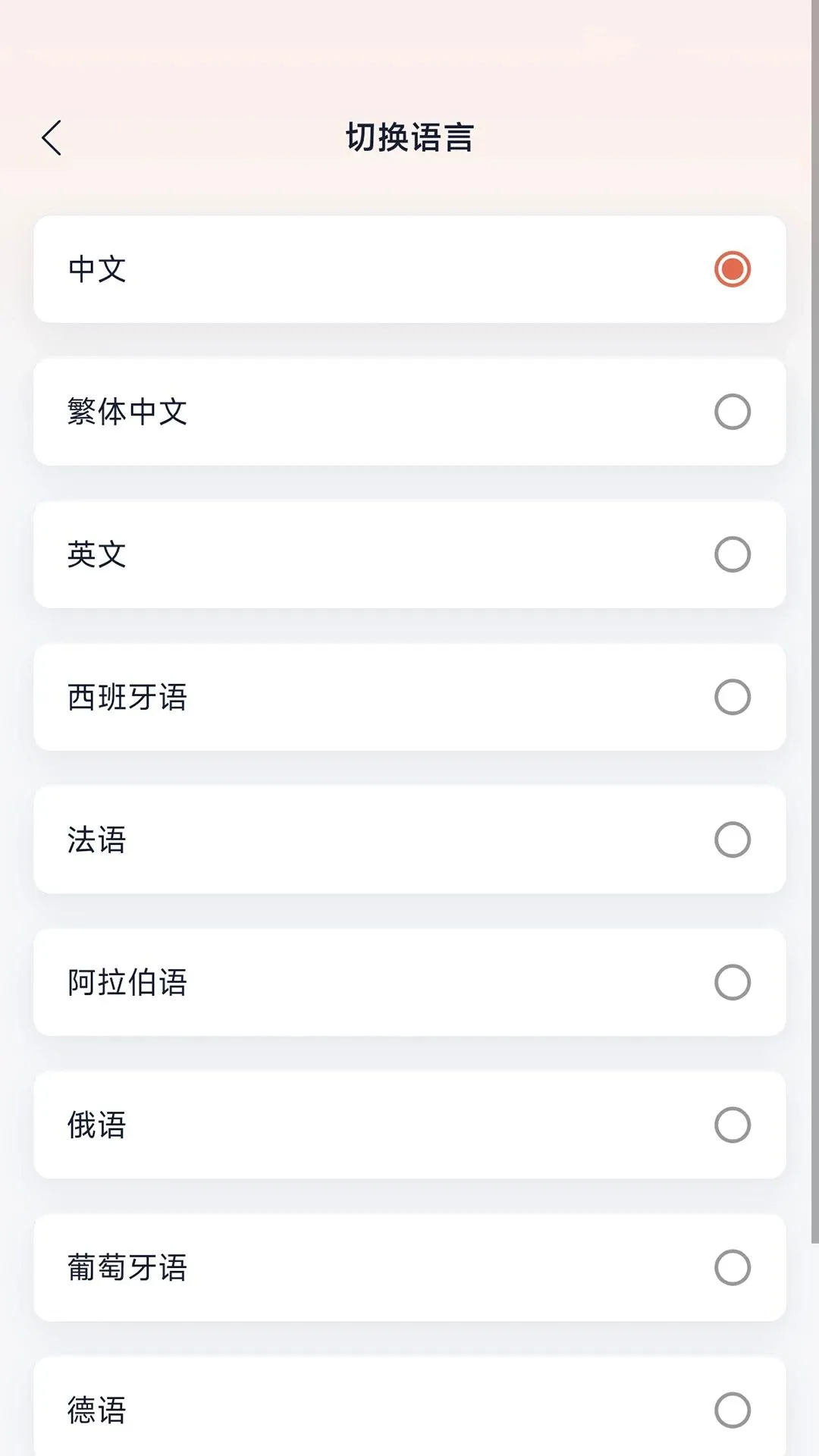
Task: Tap the 繁体中文 language label
Action: pyautogui.click(x=127, y=412)
